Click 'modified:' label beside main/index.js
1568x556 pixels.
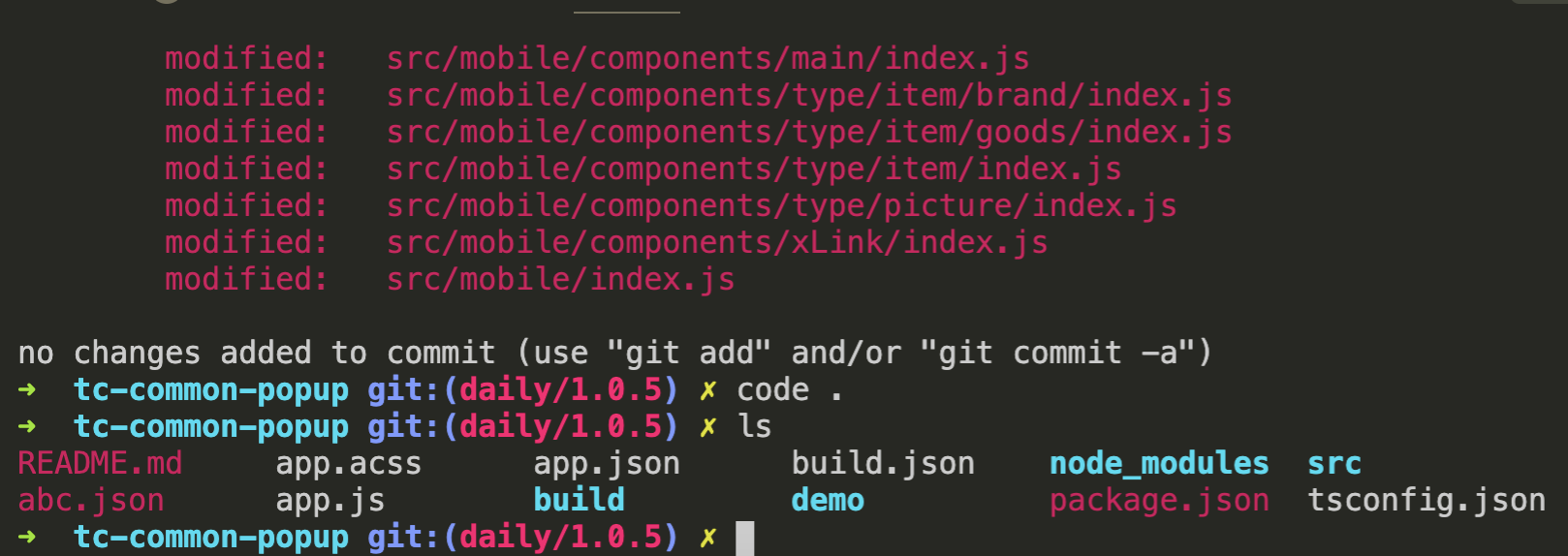coord(246,59)
